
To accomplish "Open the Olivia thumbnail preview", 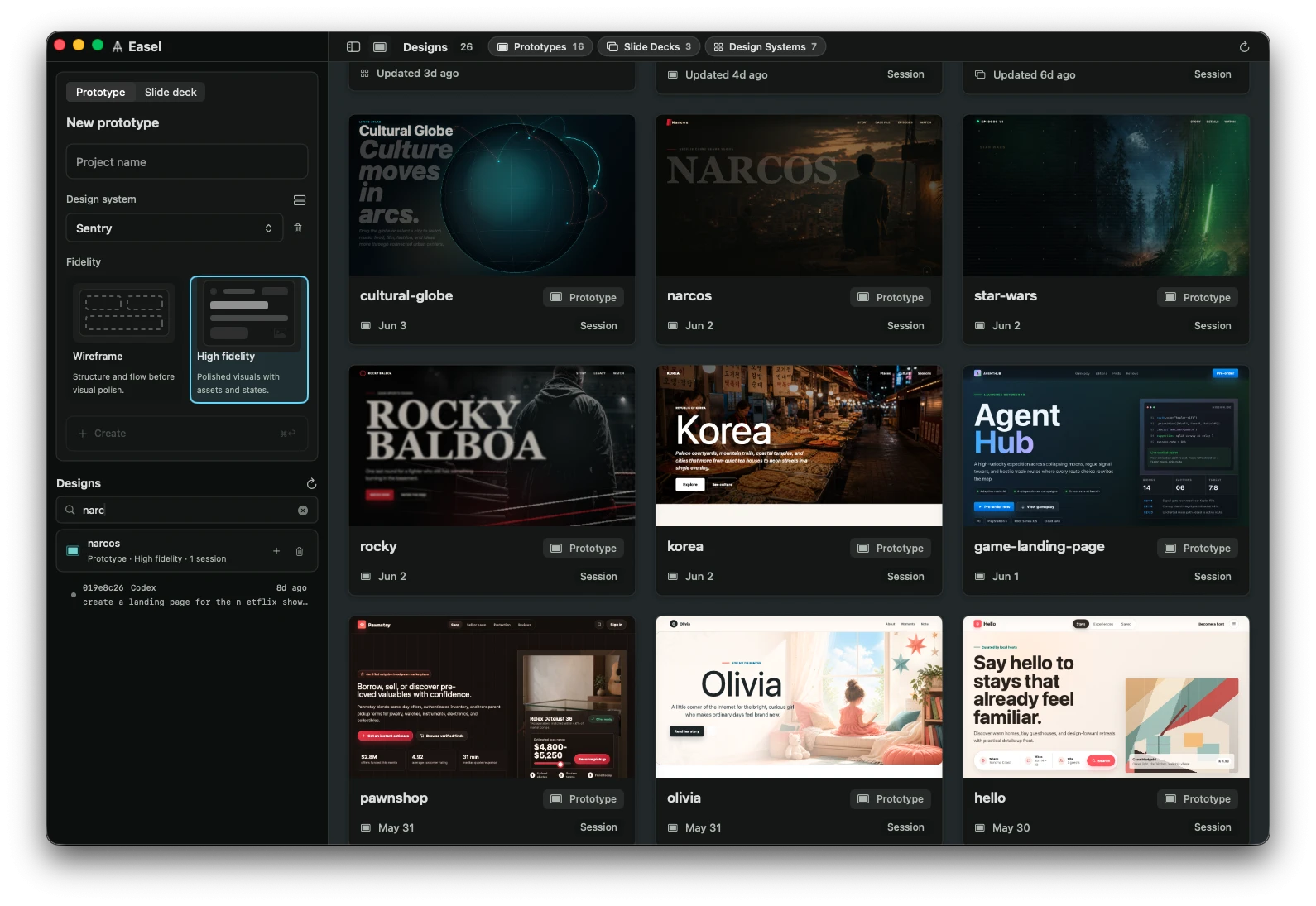I will (799, 697).
